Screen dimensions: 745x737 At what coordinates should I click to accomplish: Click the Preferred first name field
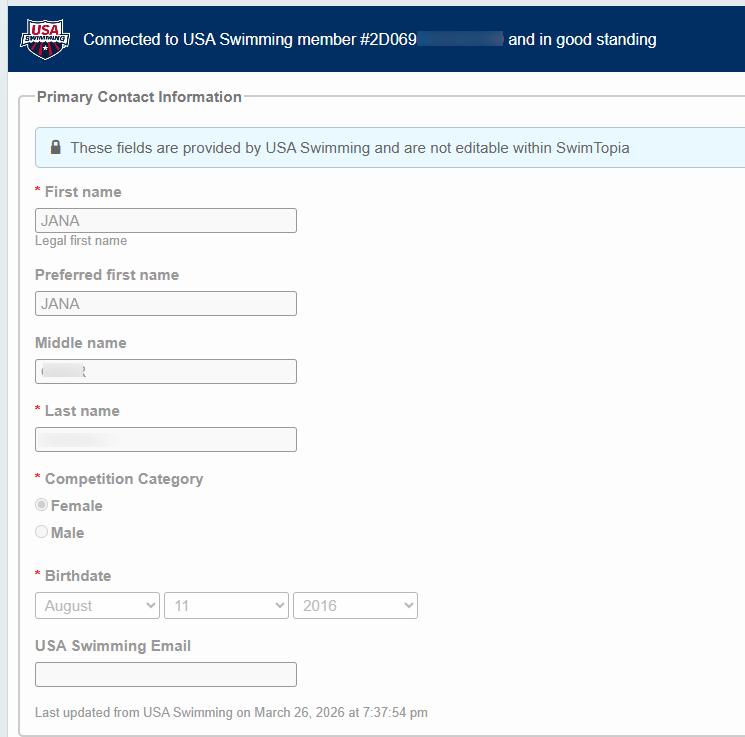[166, 303]
